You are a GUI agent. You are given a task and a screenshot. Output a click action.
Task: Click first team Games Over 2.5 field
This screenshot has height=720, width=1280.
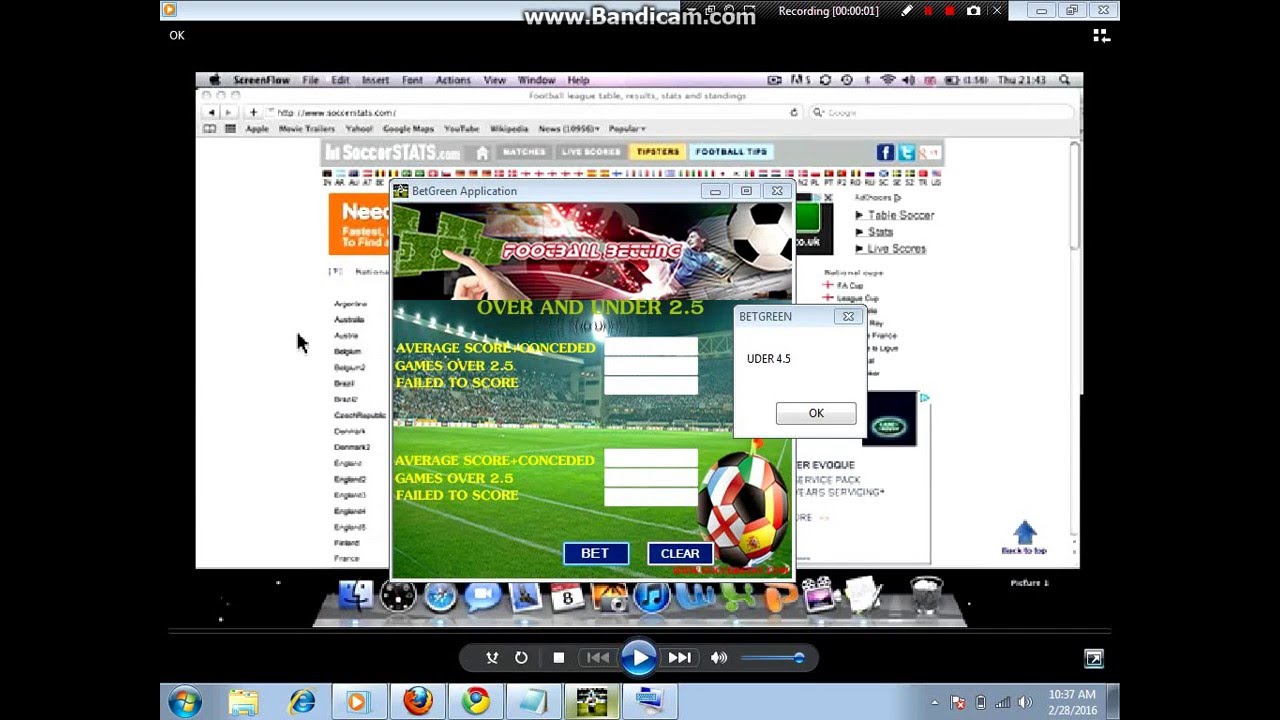click(x=651, y=365)
